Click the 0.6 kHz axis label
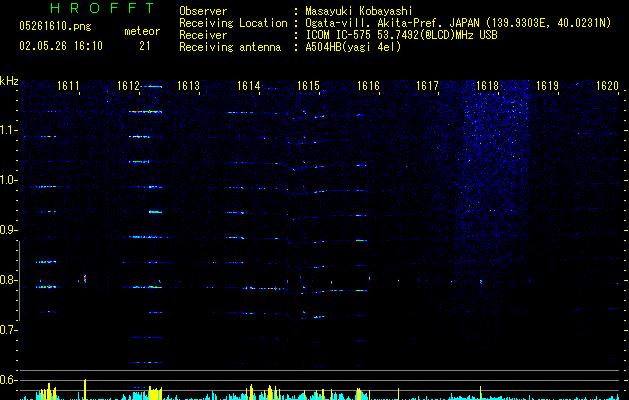Viewport: 629px width, 400px height. 8,380
